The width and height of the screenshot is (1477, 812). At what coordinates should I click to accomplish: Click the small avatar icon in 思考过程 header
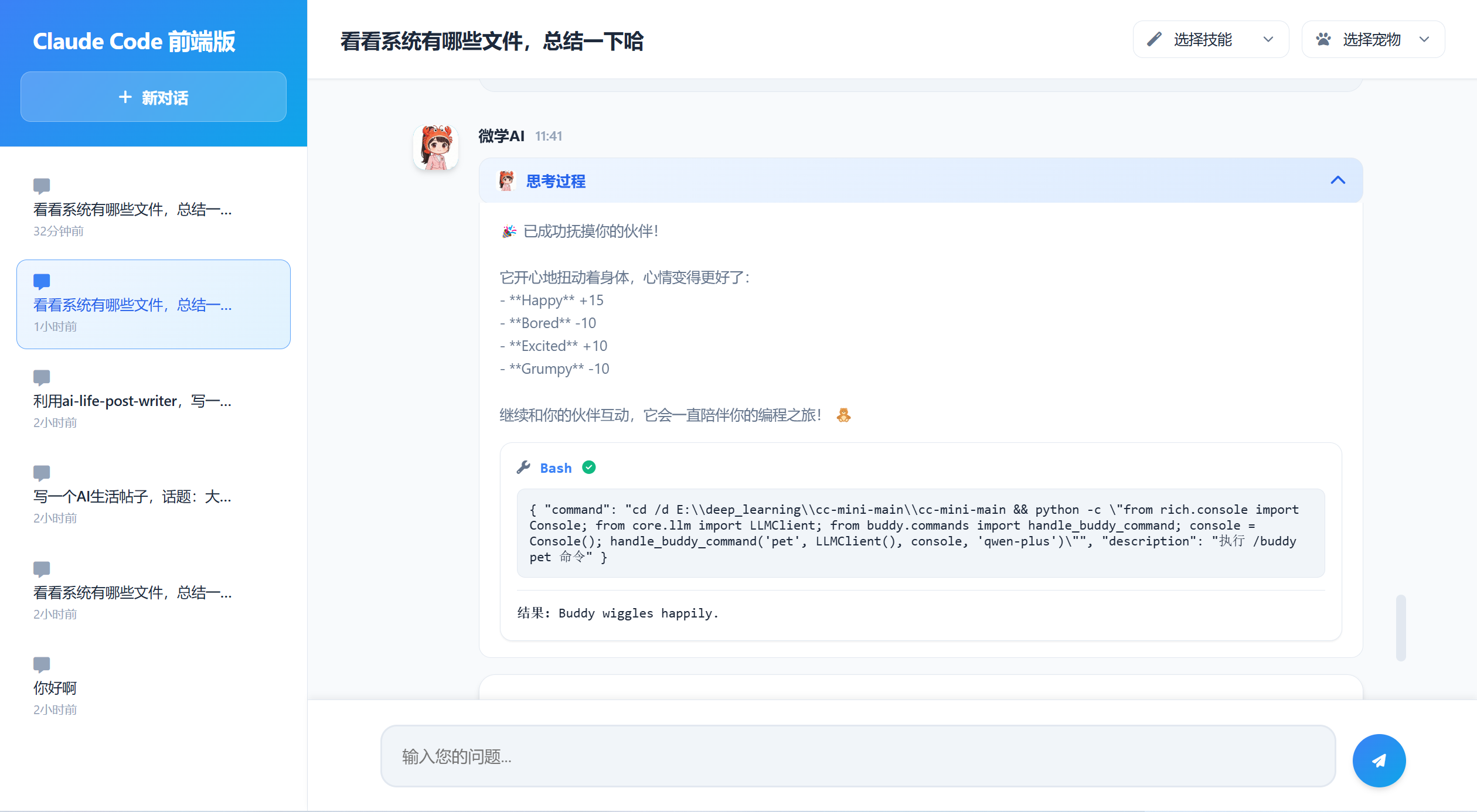tap(506, 181)
